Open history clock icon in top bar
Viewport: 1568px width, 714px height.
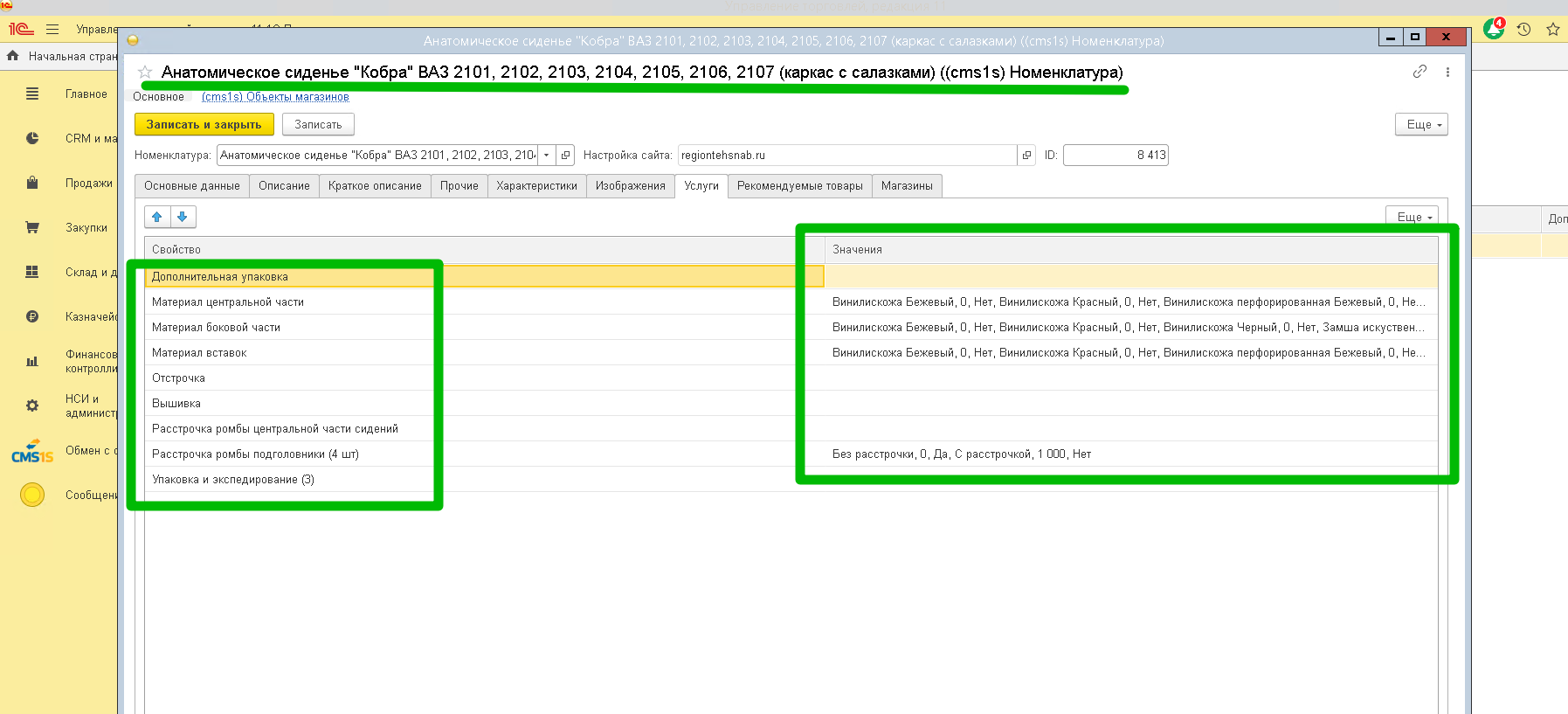pos(1523,29)
